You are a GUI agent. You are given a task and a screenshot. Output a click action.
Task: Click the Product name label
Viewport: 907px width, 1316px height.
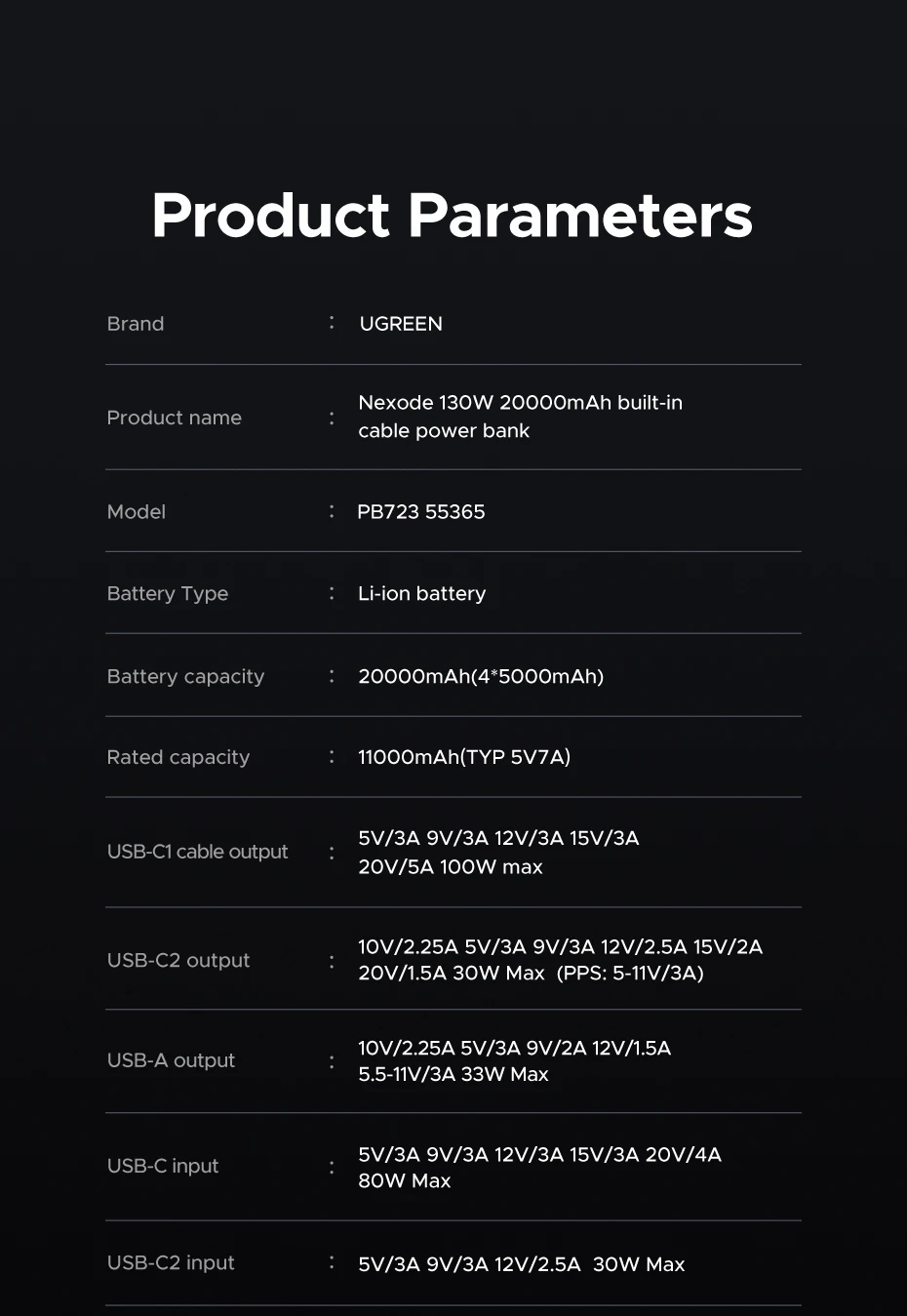pos(175,418)
